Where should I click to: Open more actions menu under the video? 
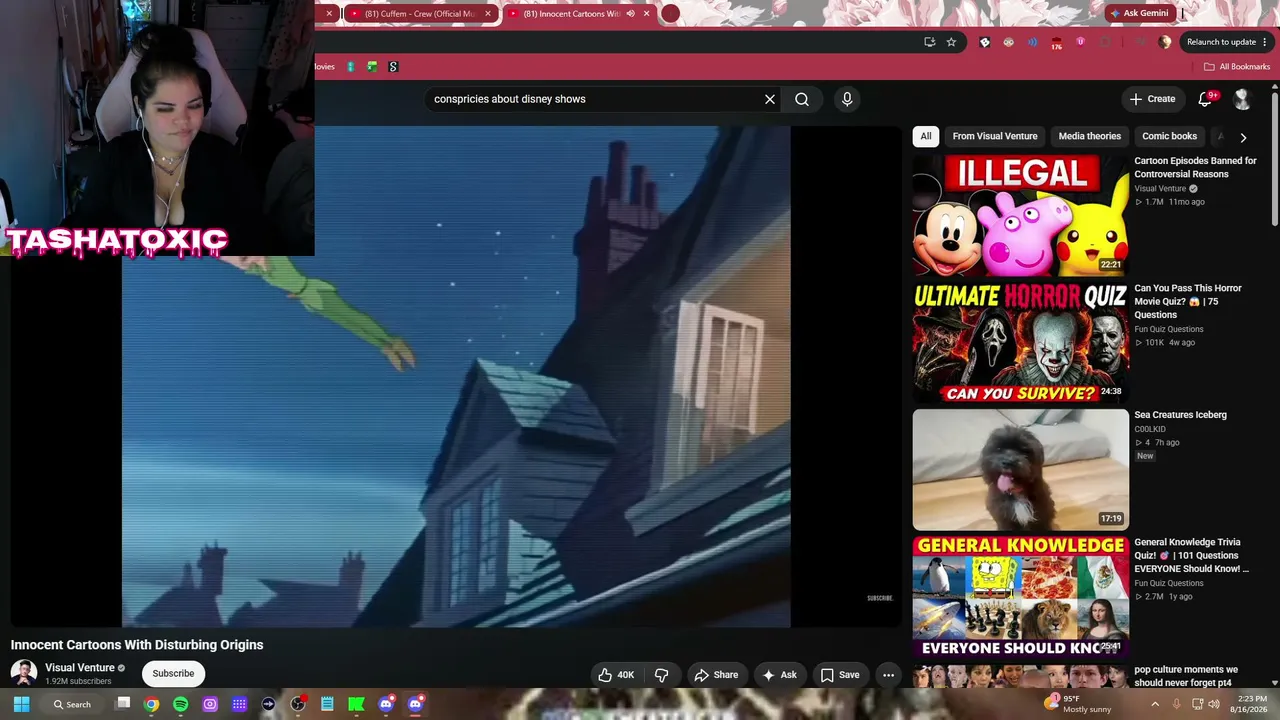click(x=888, y=675)
